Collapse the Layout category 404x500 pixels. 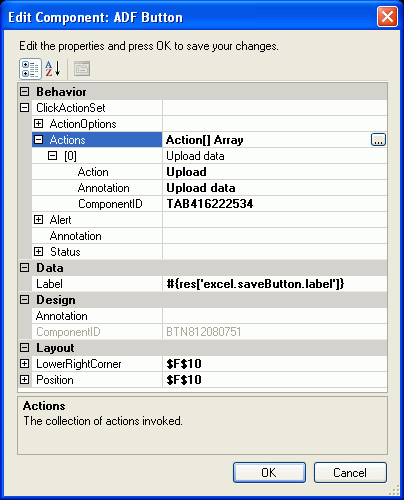(x=25, y=348)
